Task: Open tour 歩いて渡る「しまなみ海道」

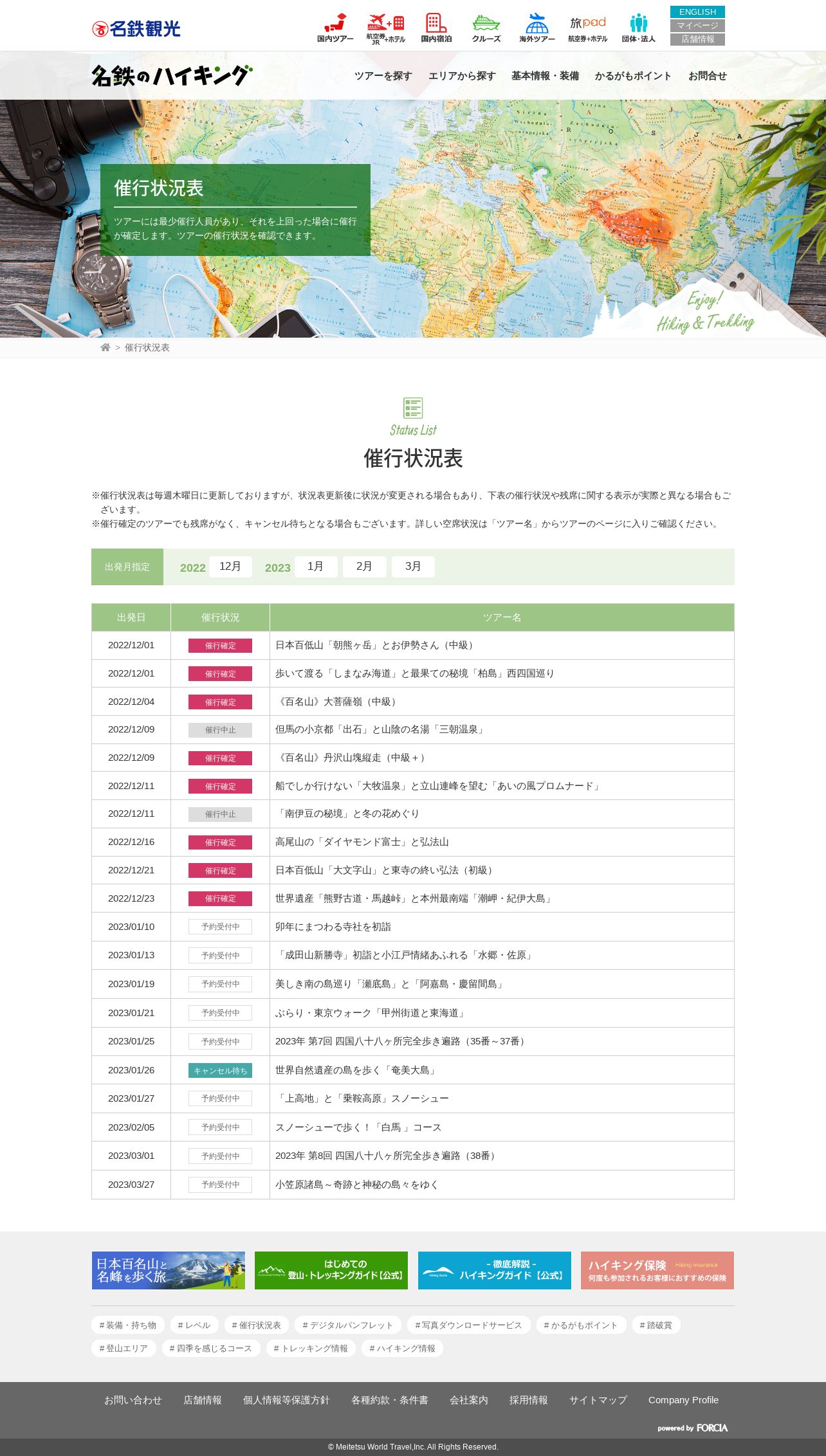Action: click(x=415, y=673)
